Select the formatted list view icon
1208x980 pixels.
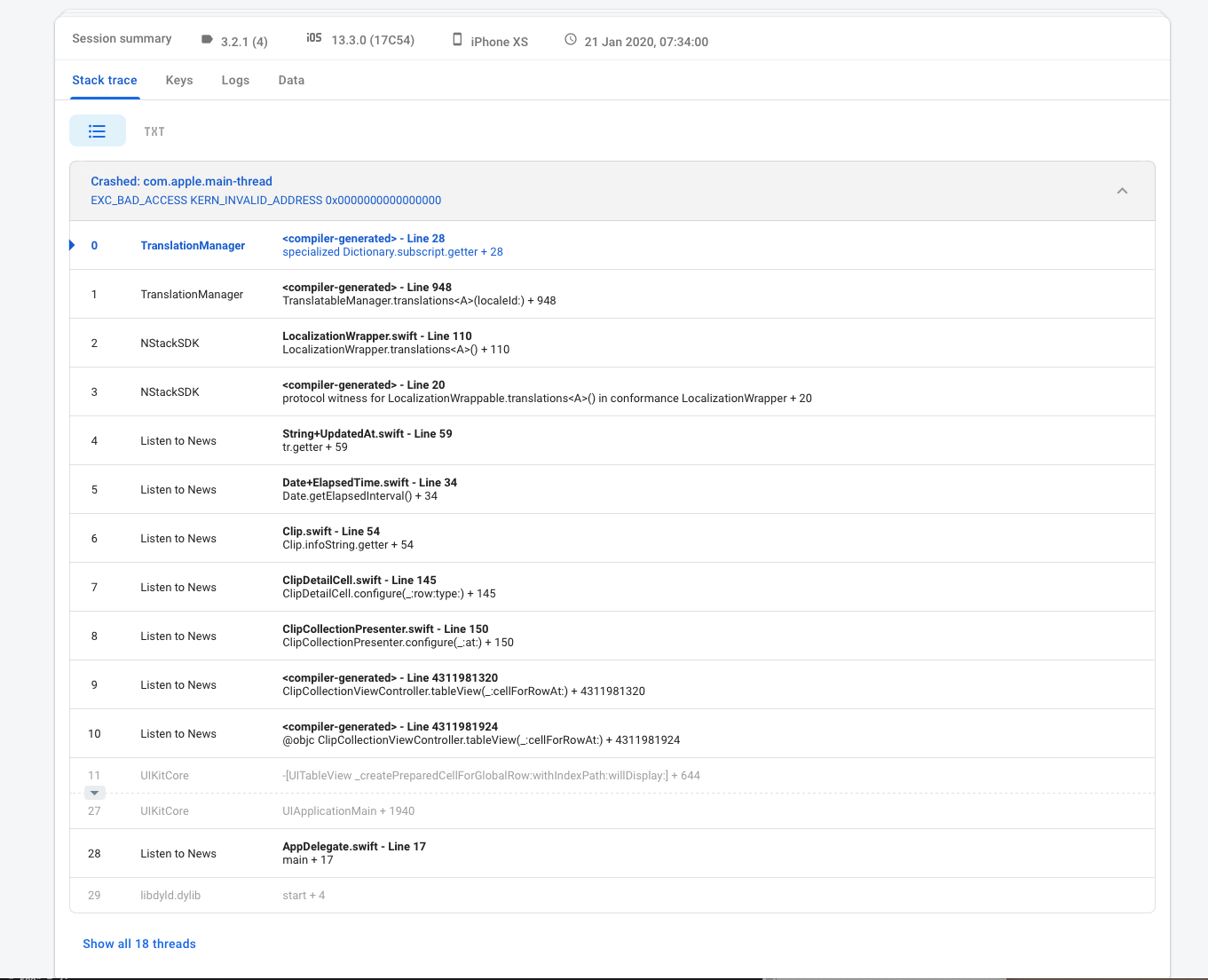pyautogui.click(x=97, y=130)
